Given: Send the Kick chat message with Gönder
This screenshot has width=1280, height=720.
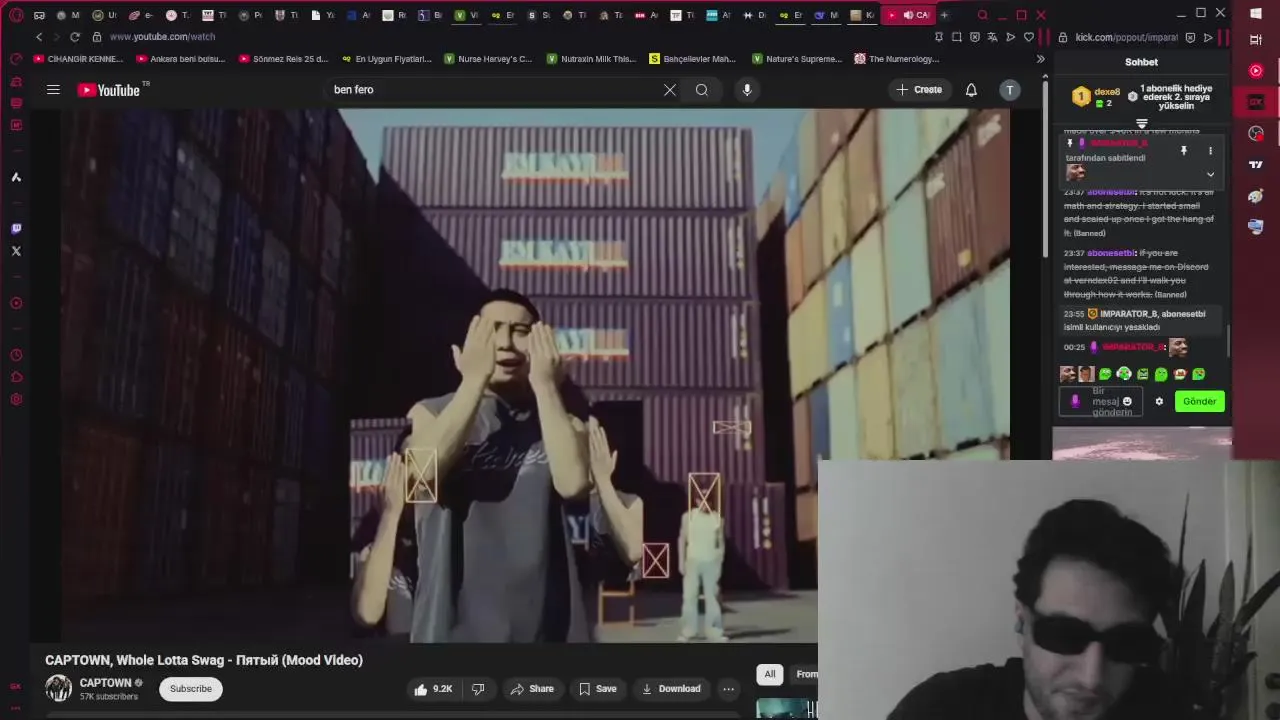Looking at the screenshot, I should pyautogui.click(x=1199, y=402).
